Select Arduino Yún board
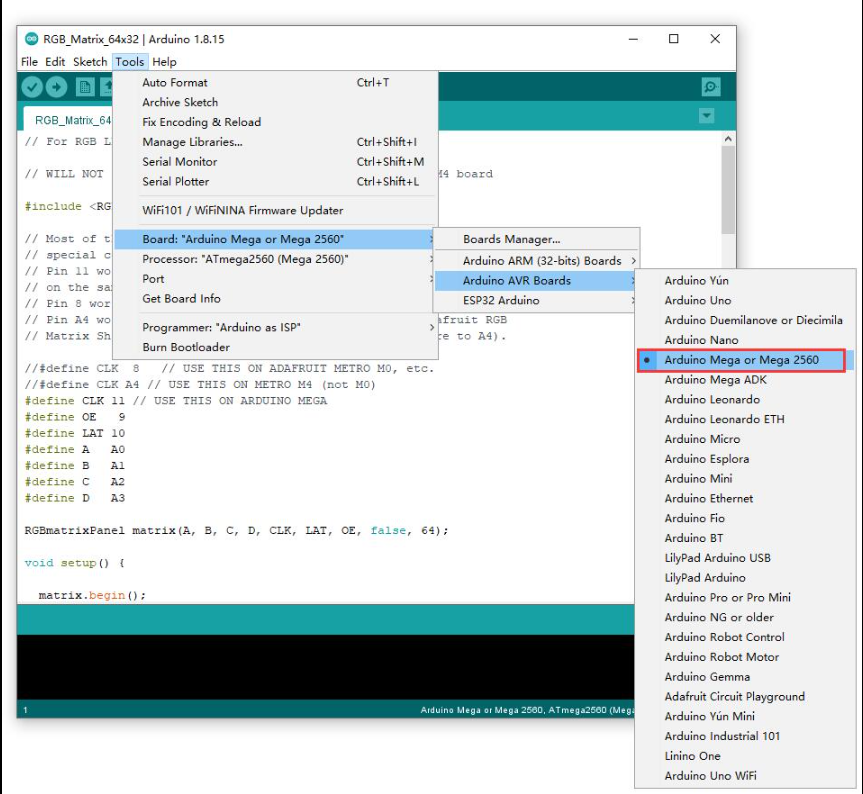Viewport: 863px width, 794px height. (745, 281)
